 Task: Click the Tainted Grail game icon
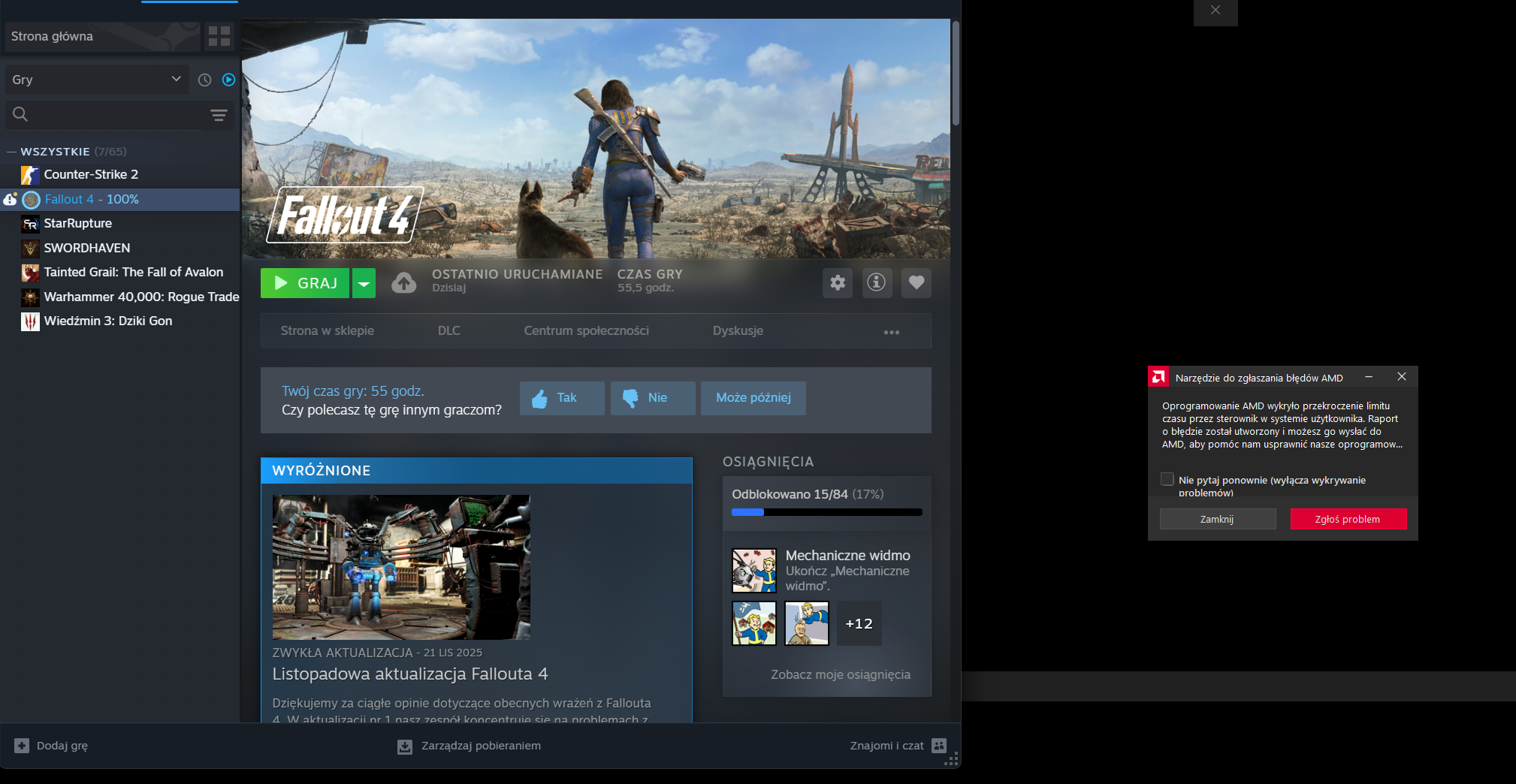pyautogui.click(x=30, y=273)
